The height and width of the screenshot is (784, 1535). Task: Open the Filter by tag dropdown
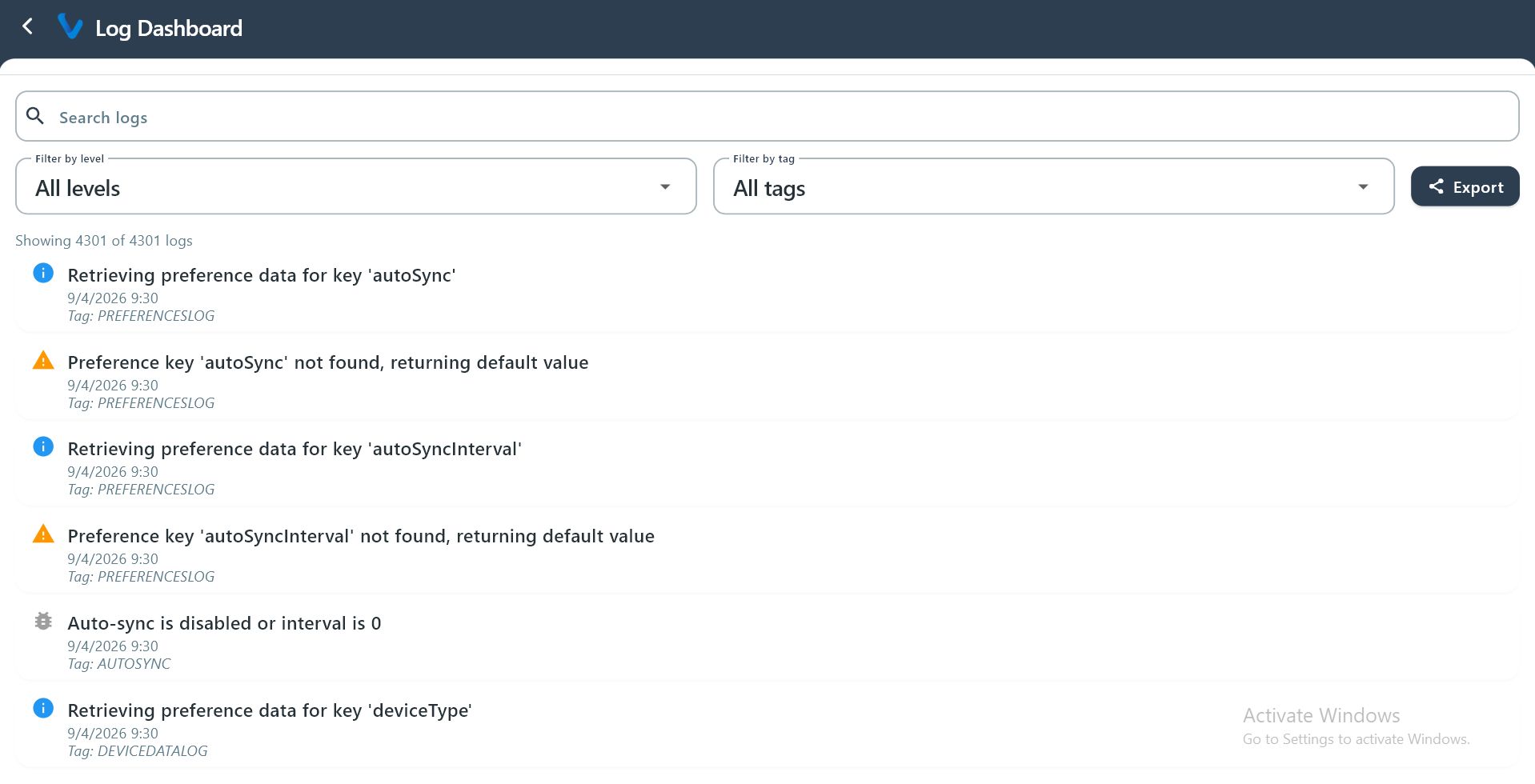point(1053,186)
